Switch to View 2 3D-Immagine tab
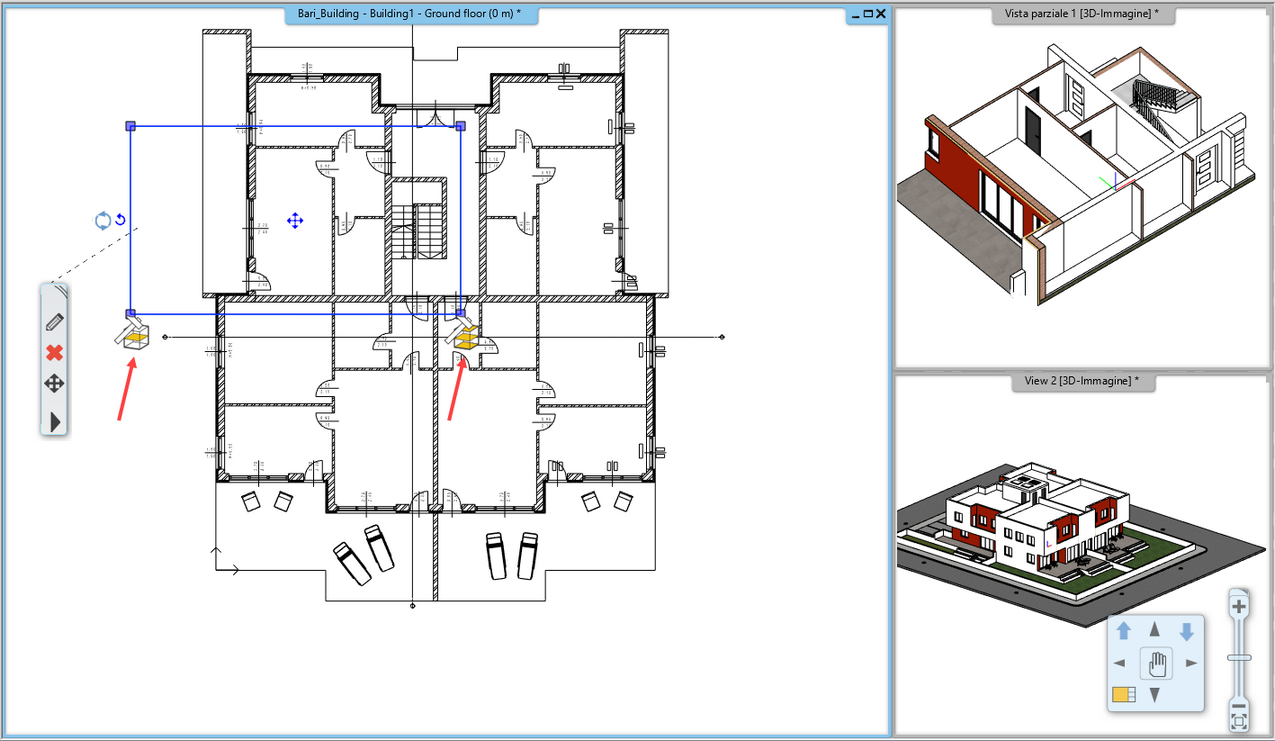1275x741 pixels. click(x=1082, y=381)
